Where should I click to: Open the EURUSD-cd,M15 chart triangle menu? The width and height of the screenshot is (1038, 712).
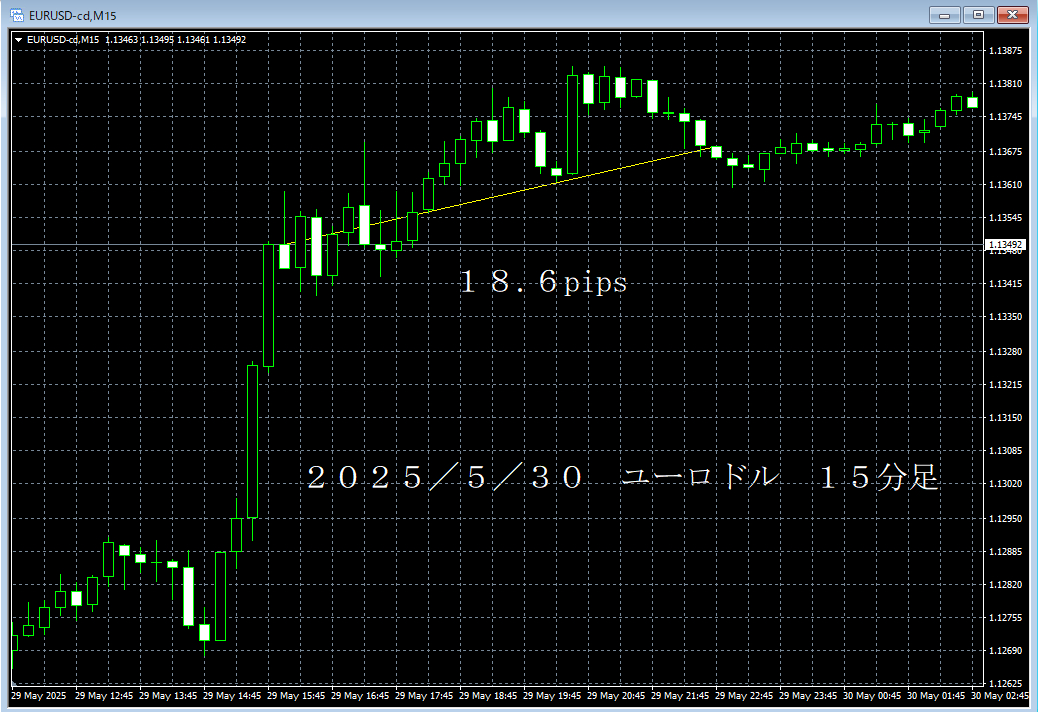(x=19, y=40)
